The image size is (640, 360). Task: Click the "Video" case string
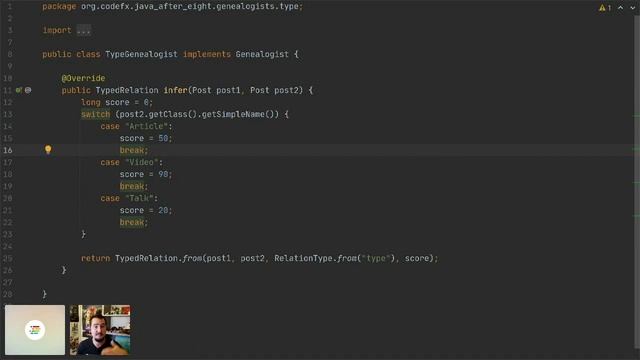(x=142, y=162)
